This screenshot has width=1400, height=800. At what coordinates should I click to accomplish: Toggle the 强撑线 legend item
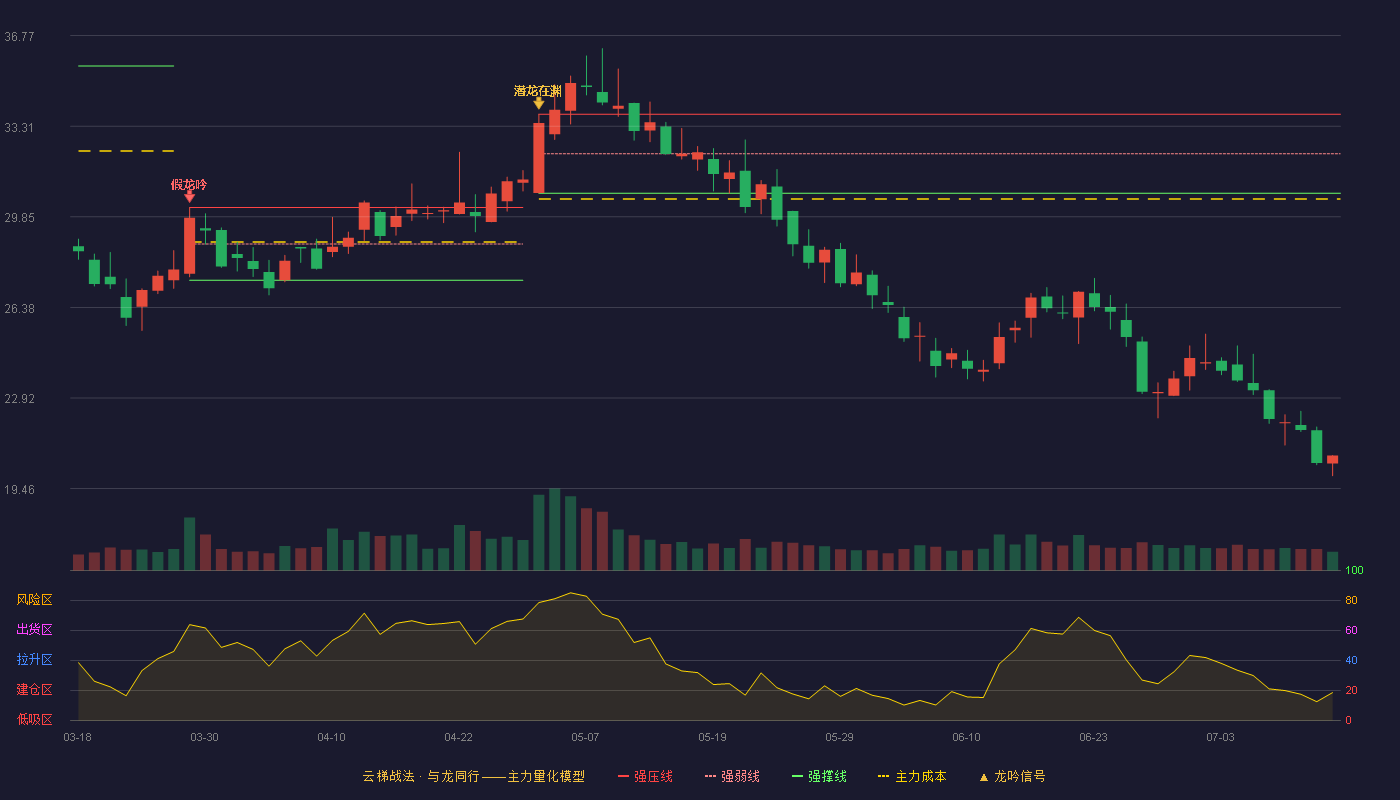pos(819,776)
